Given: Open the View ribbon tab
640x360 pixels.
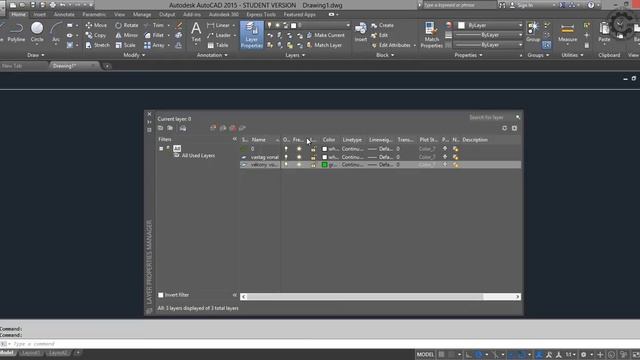Looking at the screenshot, I should (119, 14).
